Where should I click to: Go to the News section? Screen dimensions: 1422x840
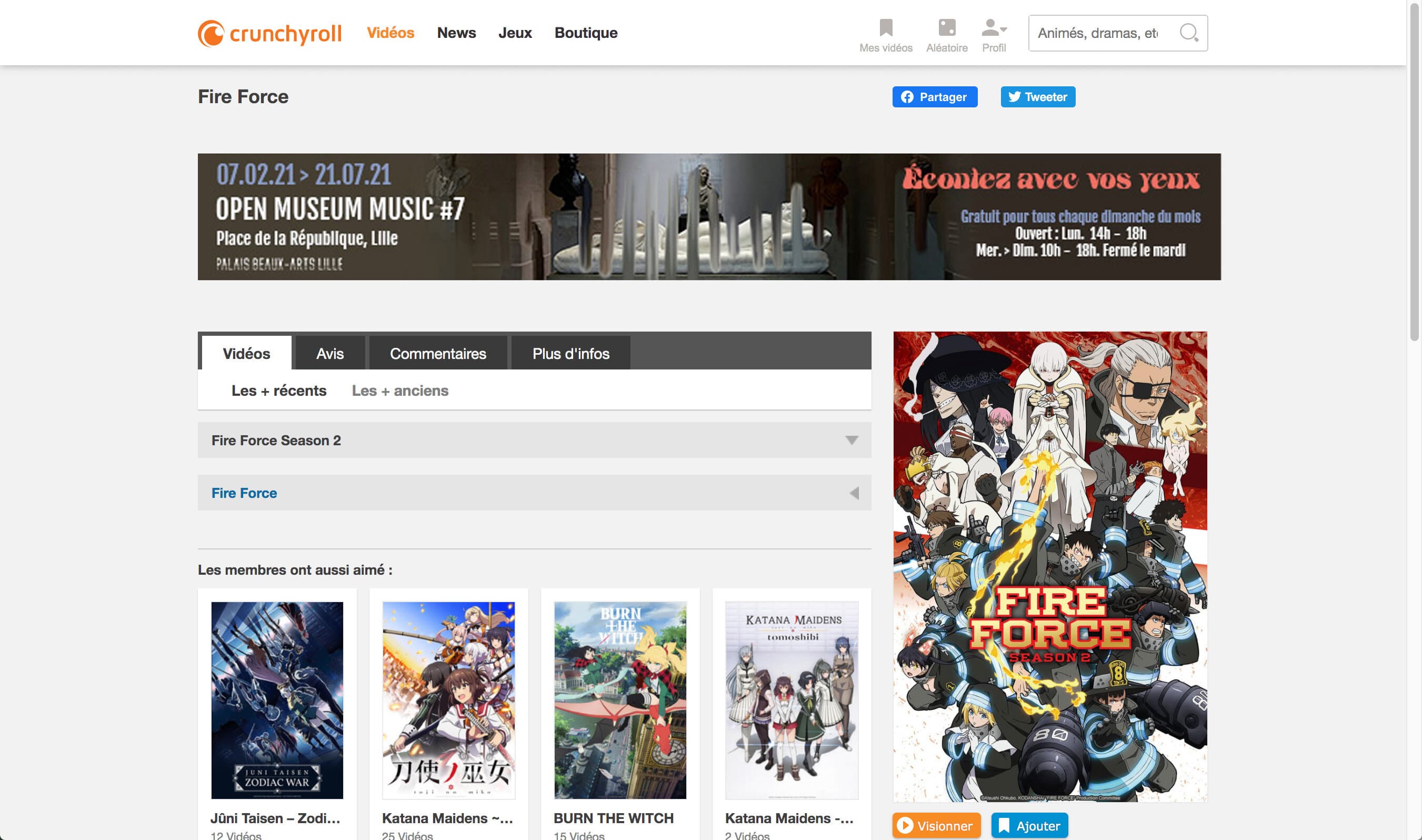point(456,33)
